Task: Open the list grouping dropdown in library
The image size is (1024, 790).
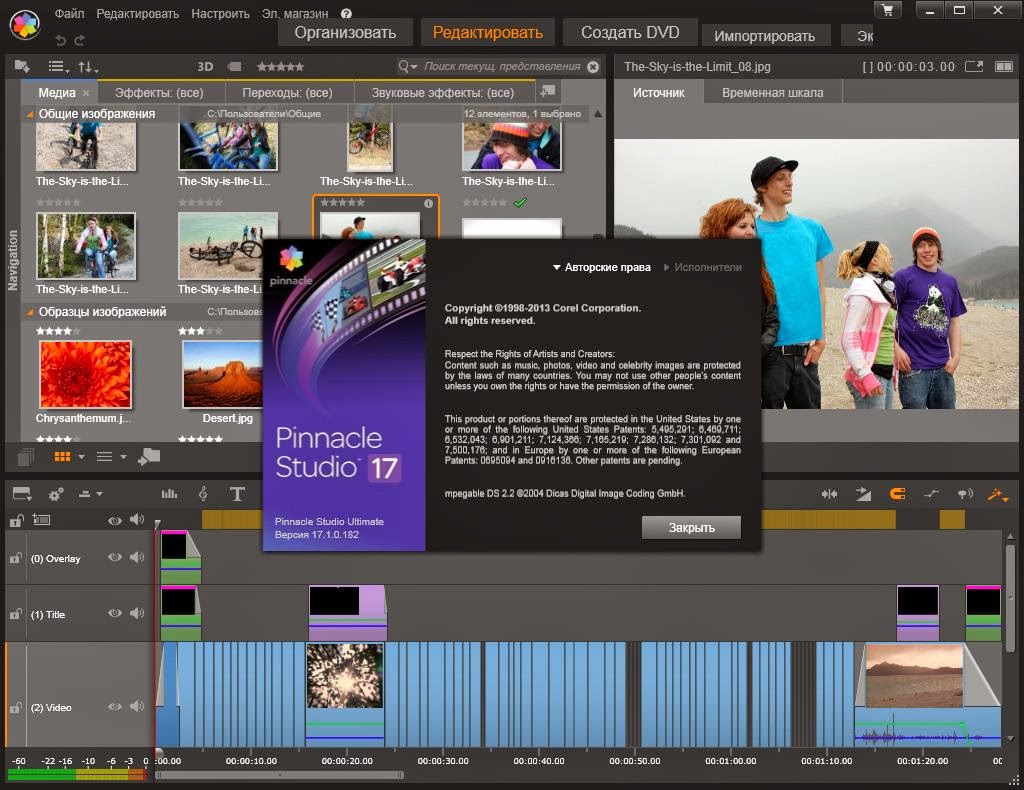Action: [59, 67]
